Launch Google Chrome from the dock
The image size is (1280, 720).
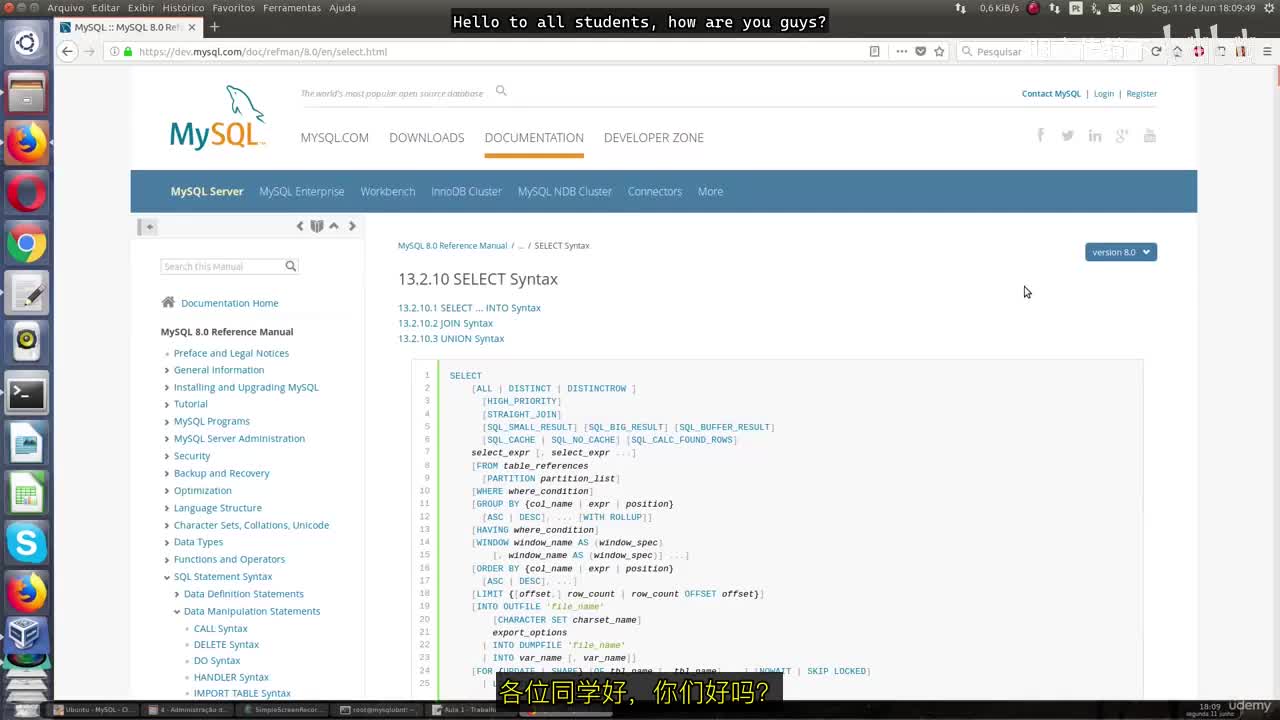click(26, 243)
